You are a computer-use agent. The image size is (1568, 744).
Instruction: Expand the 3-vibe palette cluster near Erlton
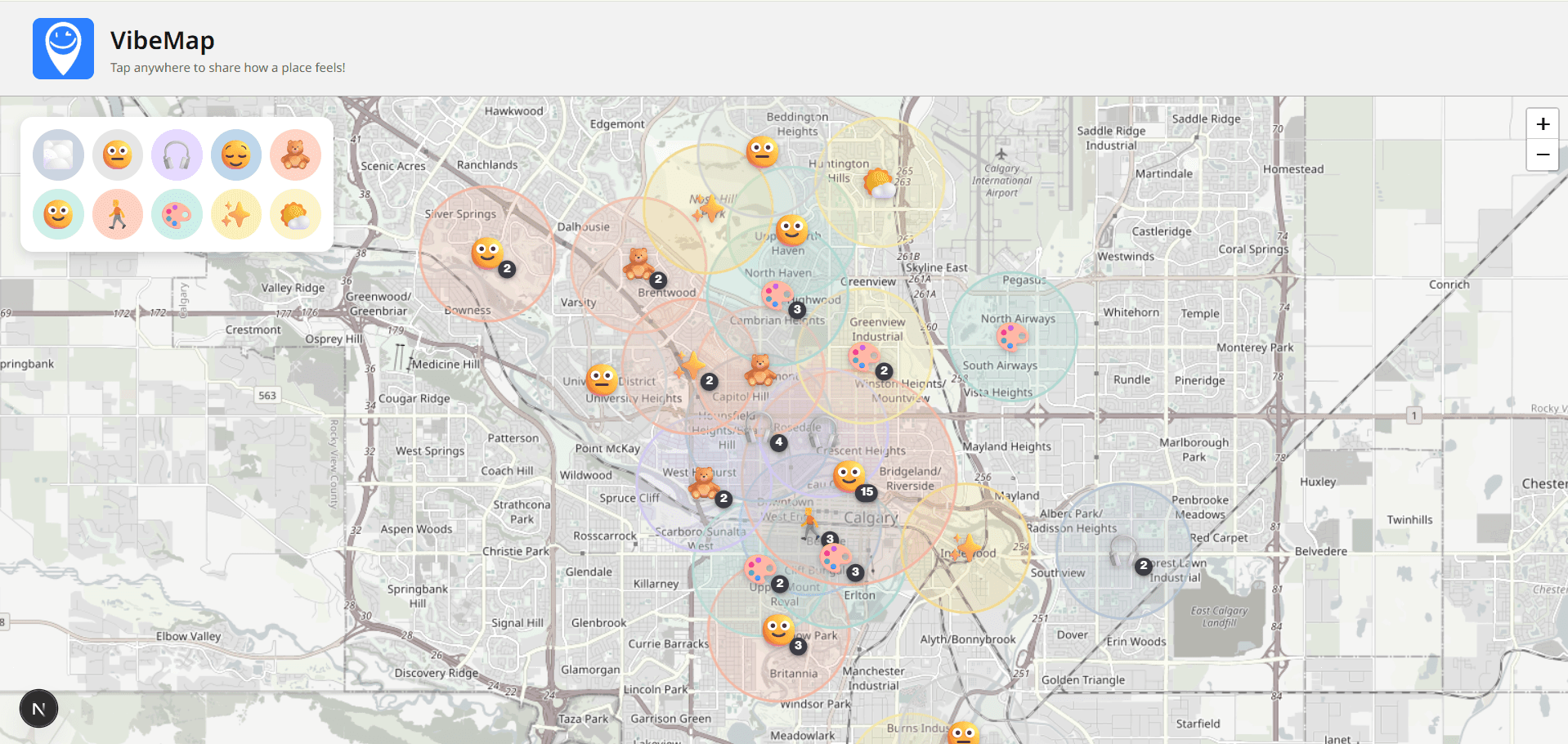(838, 558)
